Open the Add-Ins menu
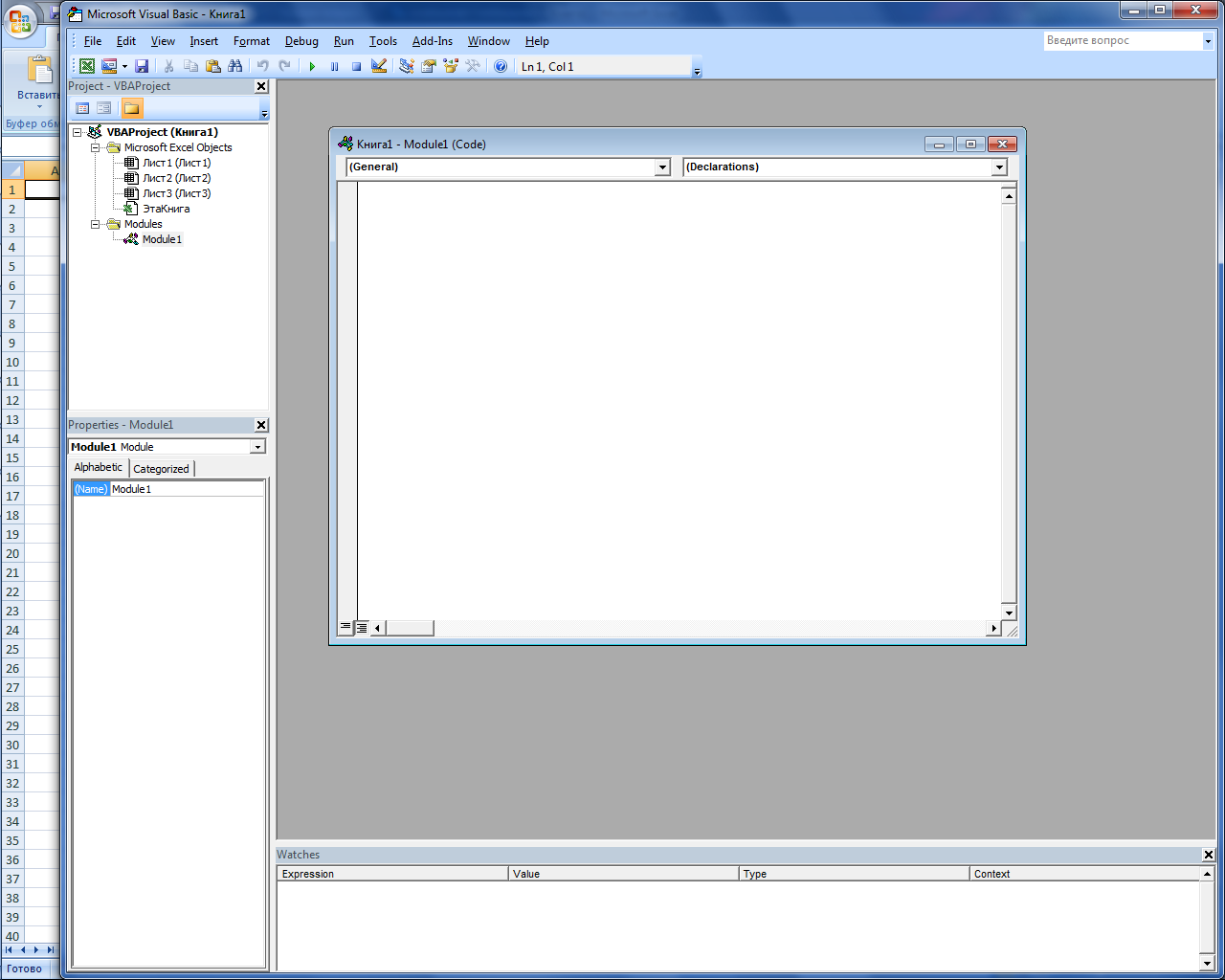This screenshot has height=980, width=1225. coord(433,41)
